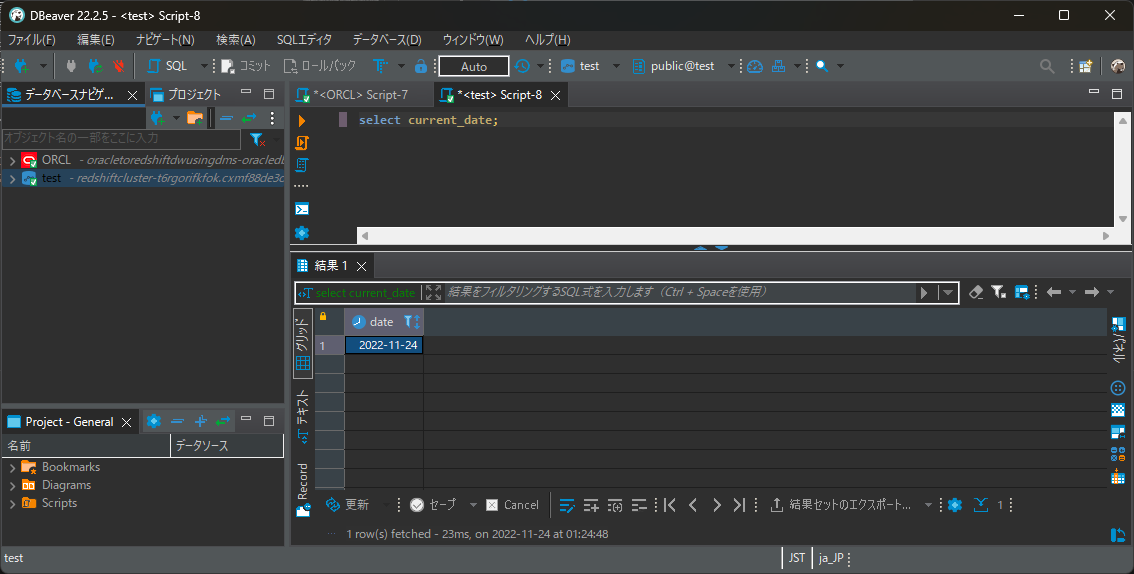Image resolution: width=1134 pixels, height=574 pixels.
Task: Click the 更新 (refresh) button
Action: click(x=348, y=505)
